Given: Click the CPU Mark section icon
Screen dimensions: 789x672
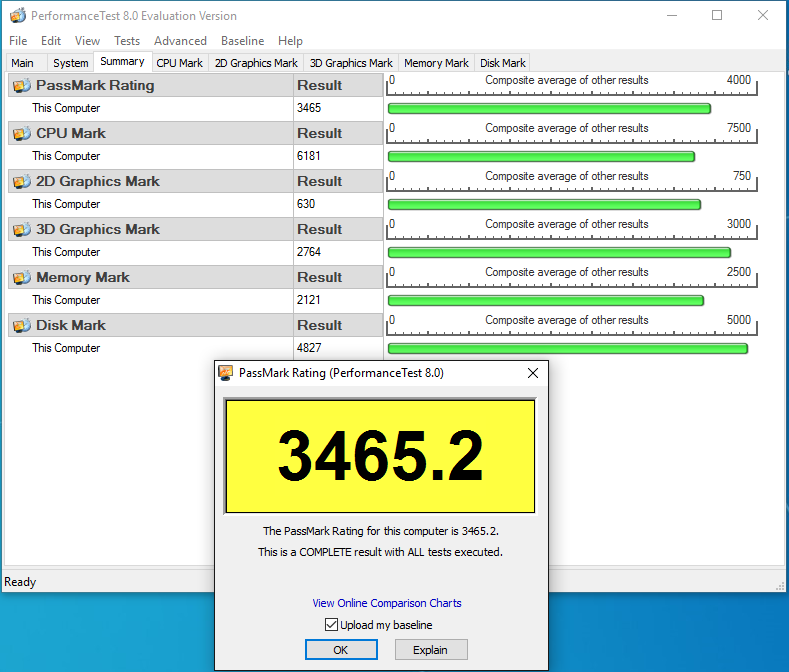Looking at the screenshot, I should [22, 133].
